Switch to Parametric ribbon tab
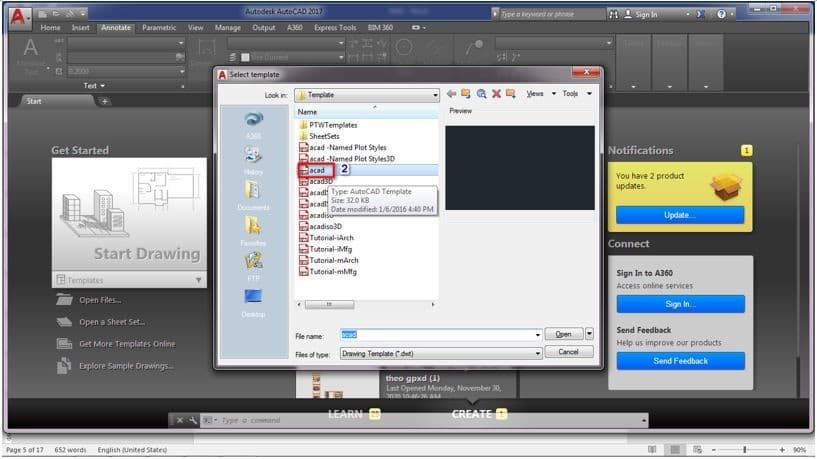This screenshot has height=459, width=817. click(159, 28)
